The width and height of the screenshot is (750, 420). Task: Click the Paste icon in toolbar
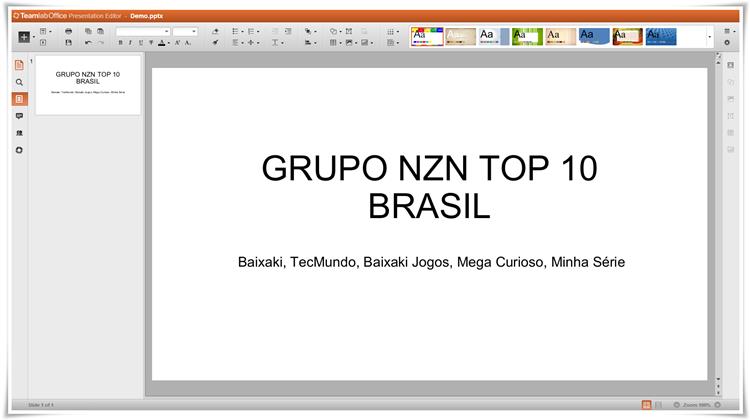(x=100, y=31)
